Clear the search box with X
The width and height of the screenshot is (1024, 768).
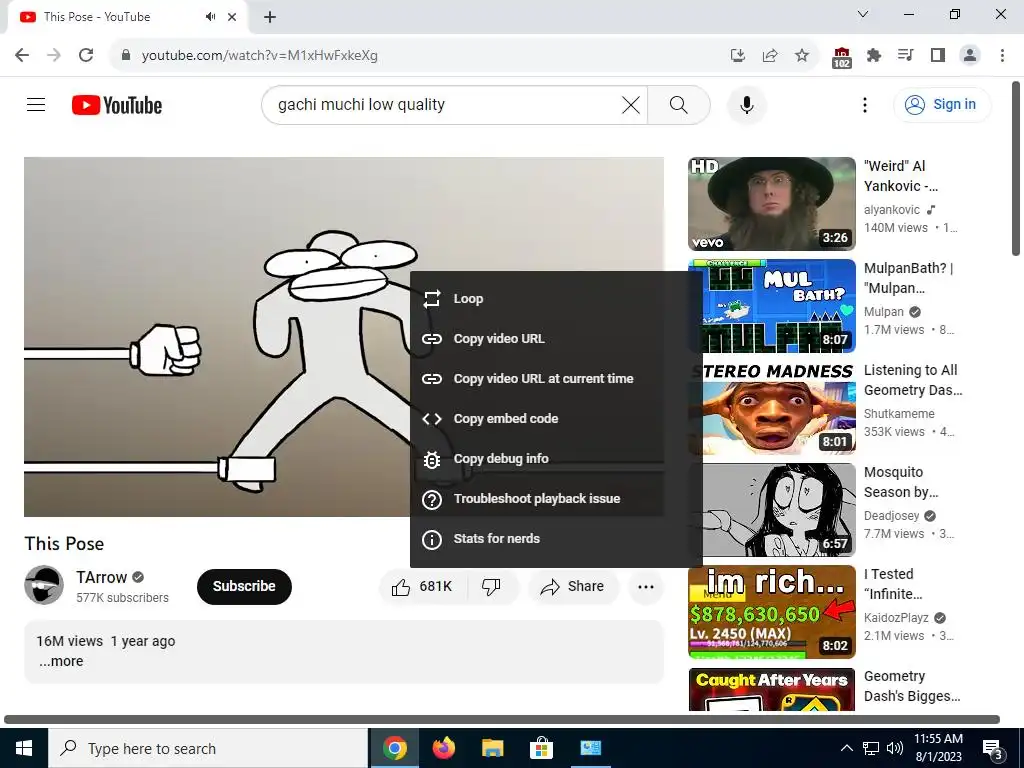coord(630,104)
